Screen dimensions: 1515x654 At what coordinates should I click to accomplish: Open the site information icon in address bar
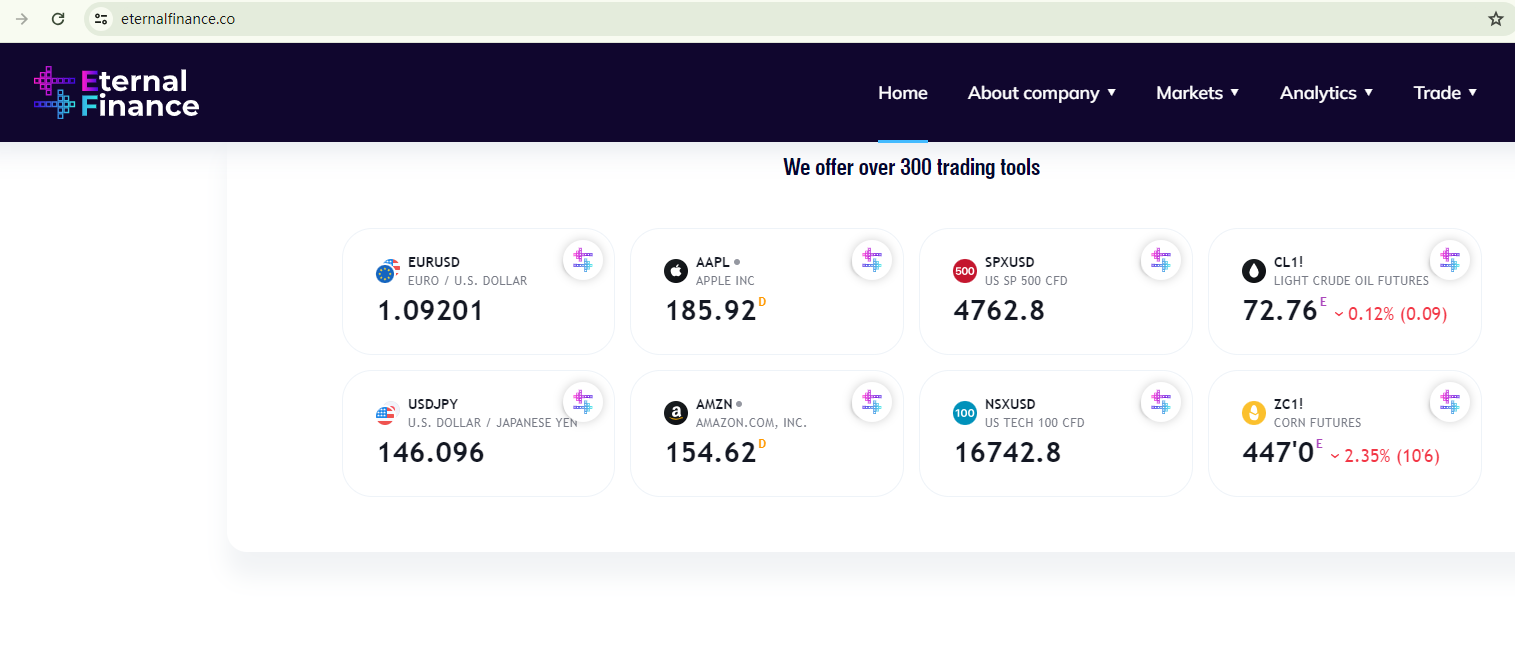(100, 19)
